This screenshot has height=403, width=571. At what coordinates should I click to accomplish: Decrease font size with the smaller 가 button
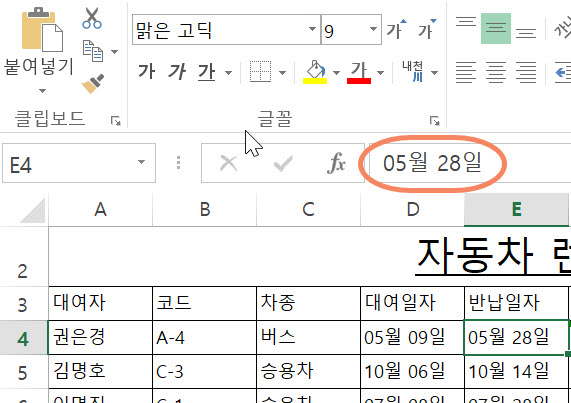coord(426,29)
